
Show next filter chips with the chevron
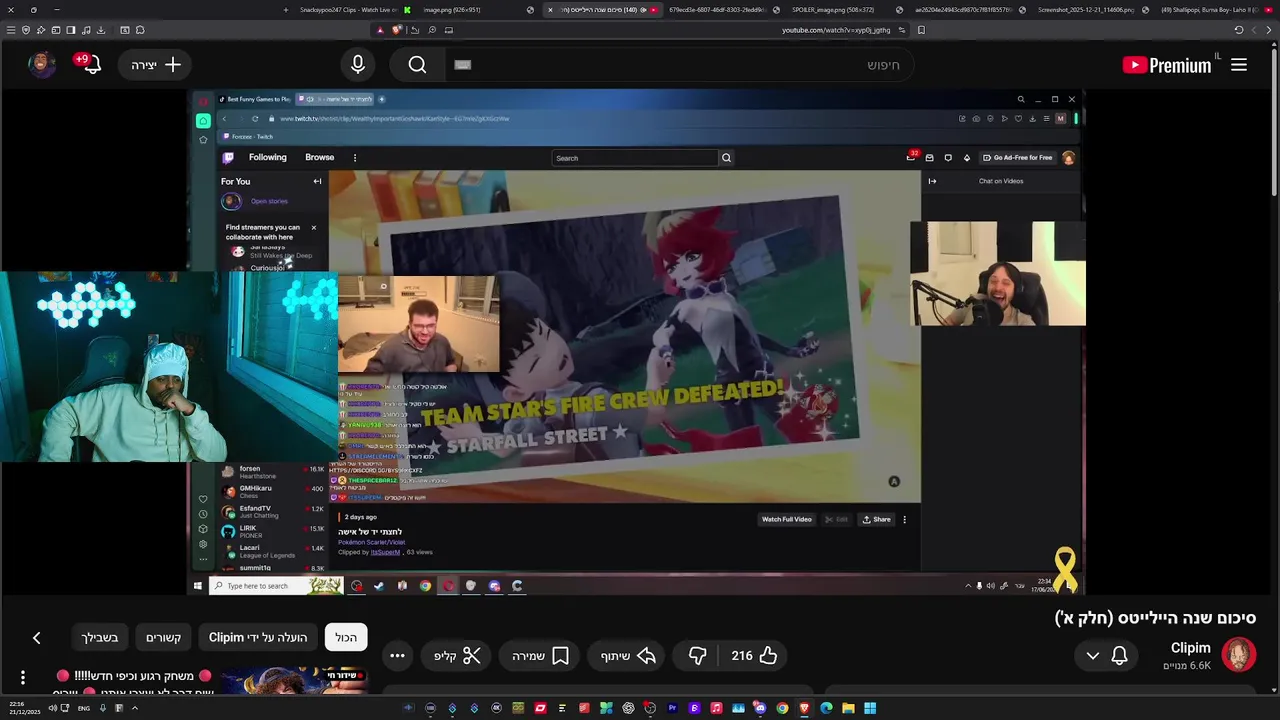coord(36,638)
